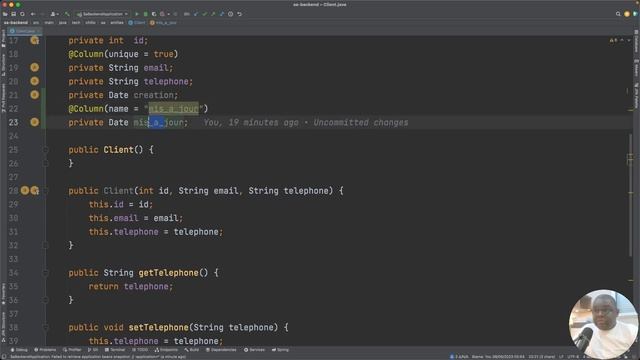Click the green Run play icon

pos(137,14)
